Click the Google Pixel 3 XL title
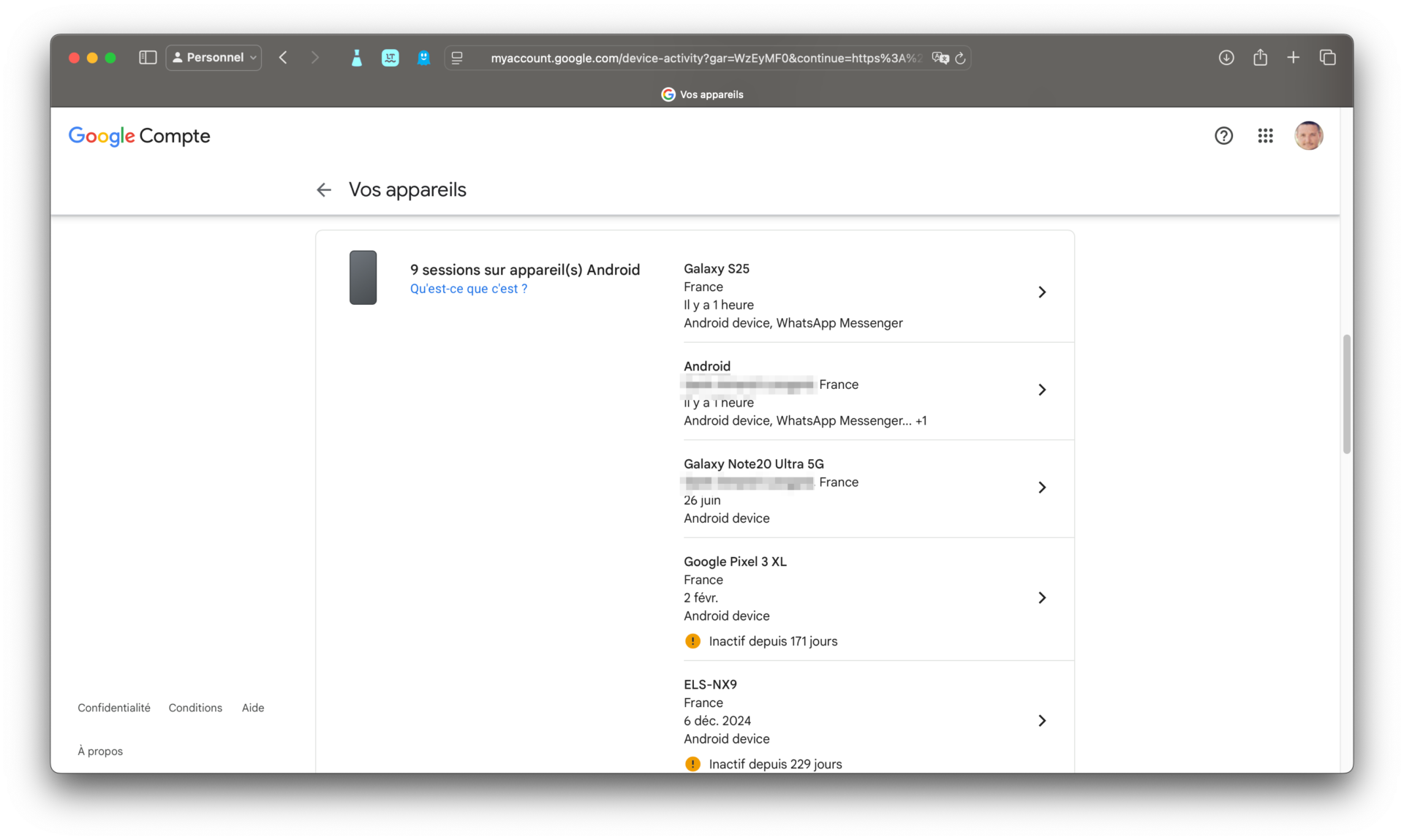Screen dimensions: 1404x840 pyautogui.click(x=735, y=562)
